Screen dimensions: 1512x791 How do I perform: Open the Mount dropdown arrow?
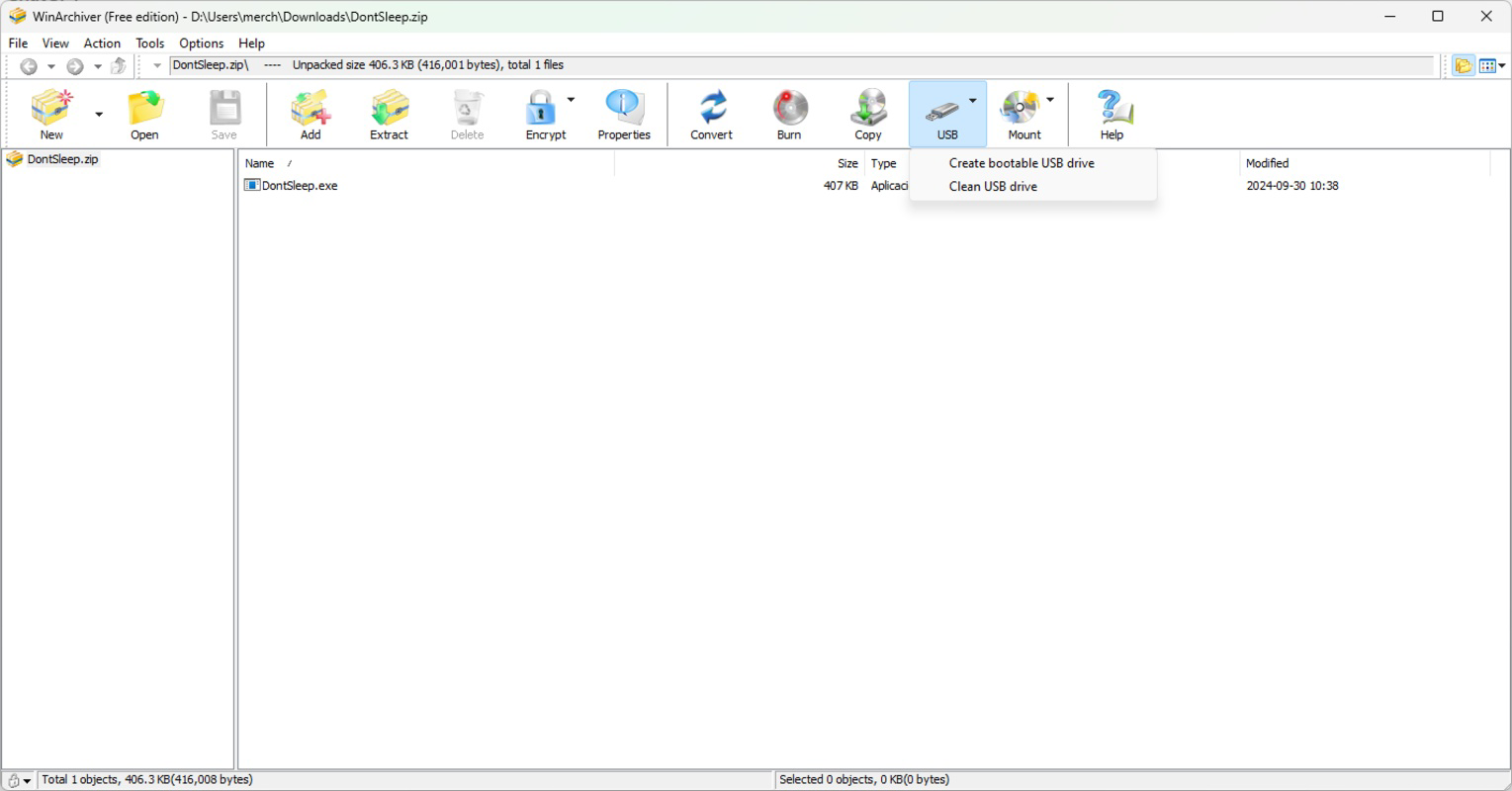1050,100
